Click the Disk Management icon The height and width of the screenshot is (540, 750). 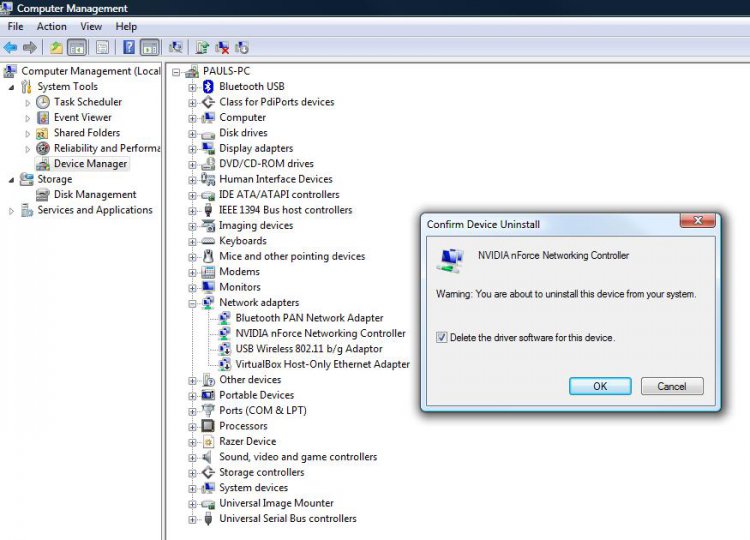pyautogui.click(x=43, y=195)
